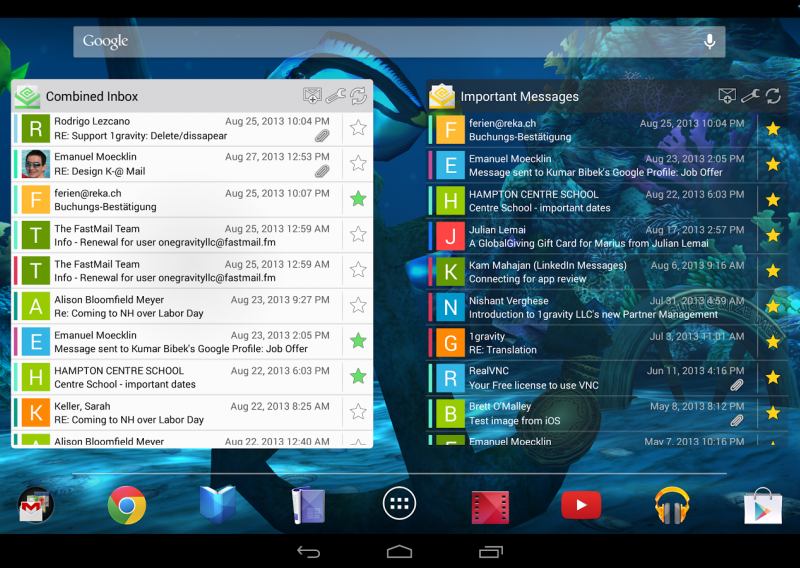Tap the blue N avatar for Nishant Verghese
The image size is (800, 568).
[x=451, y=307]
